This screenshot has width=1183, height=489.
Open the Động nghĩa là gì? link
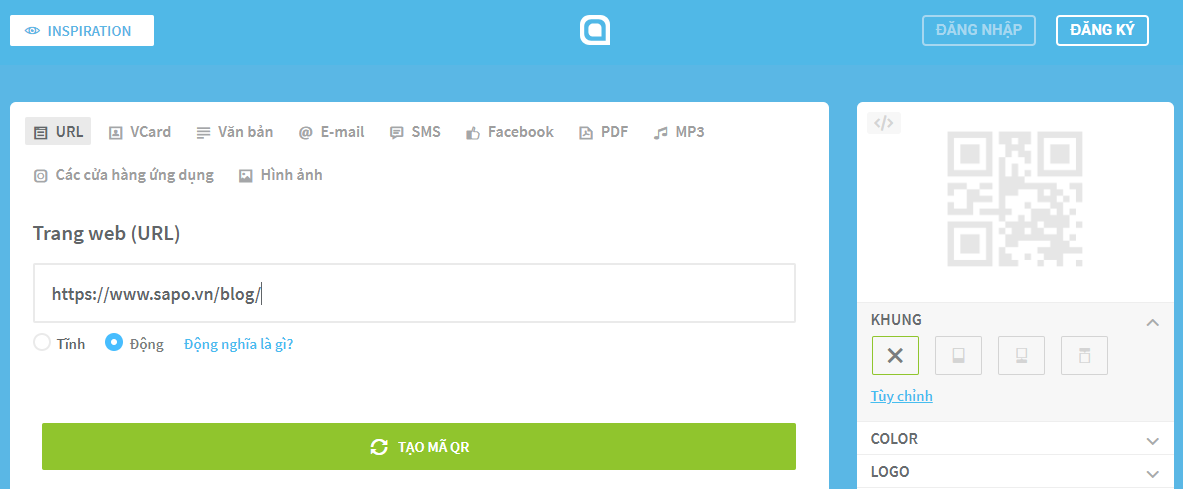[238, 344]
